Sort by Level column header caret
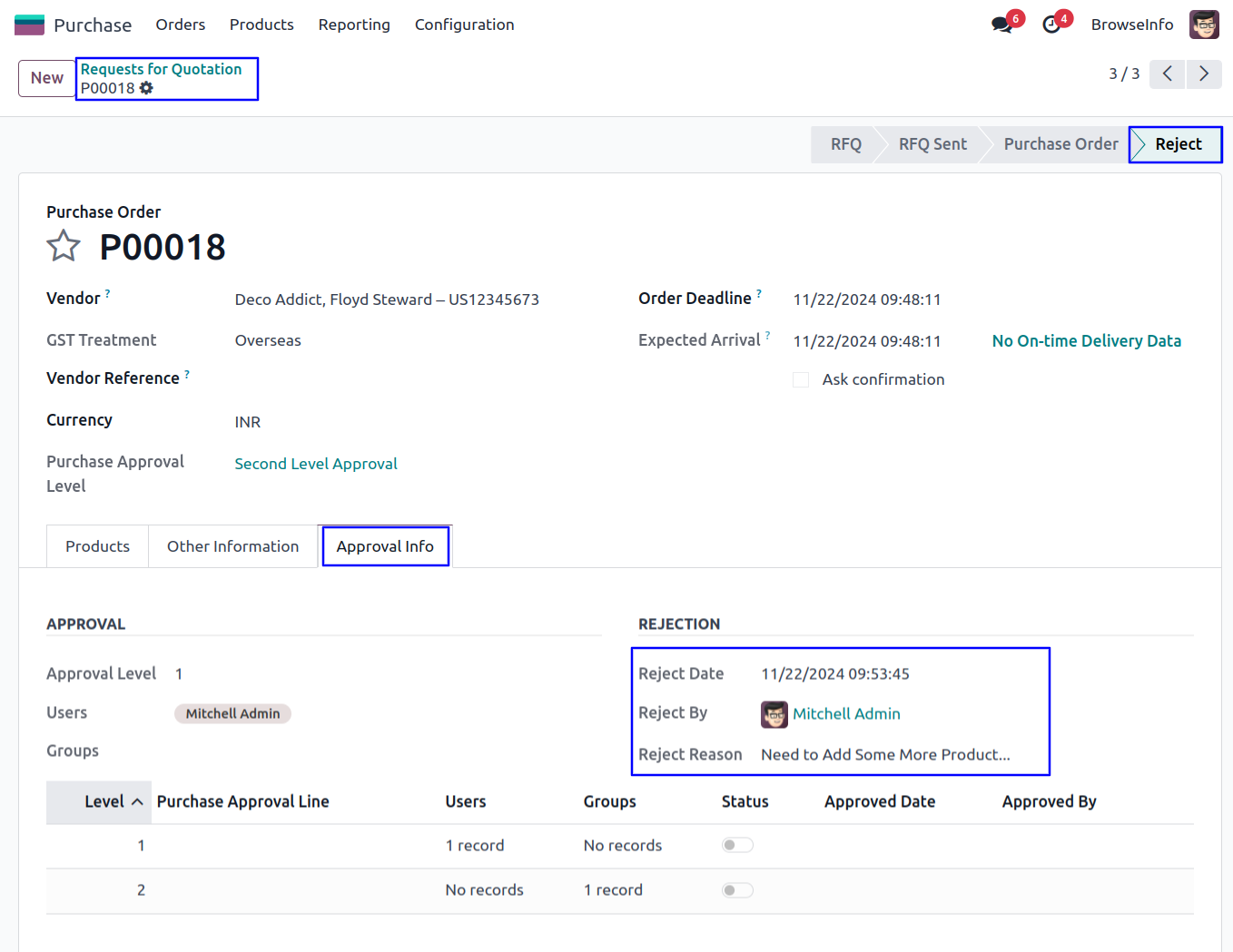Screen dimensions: 1233x952 click(x=137, y=801)
